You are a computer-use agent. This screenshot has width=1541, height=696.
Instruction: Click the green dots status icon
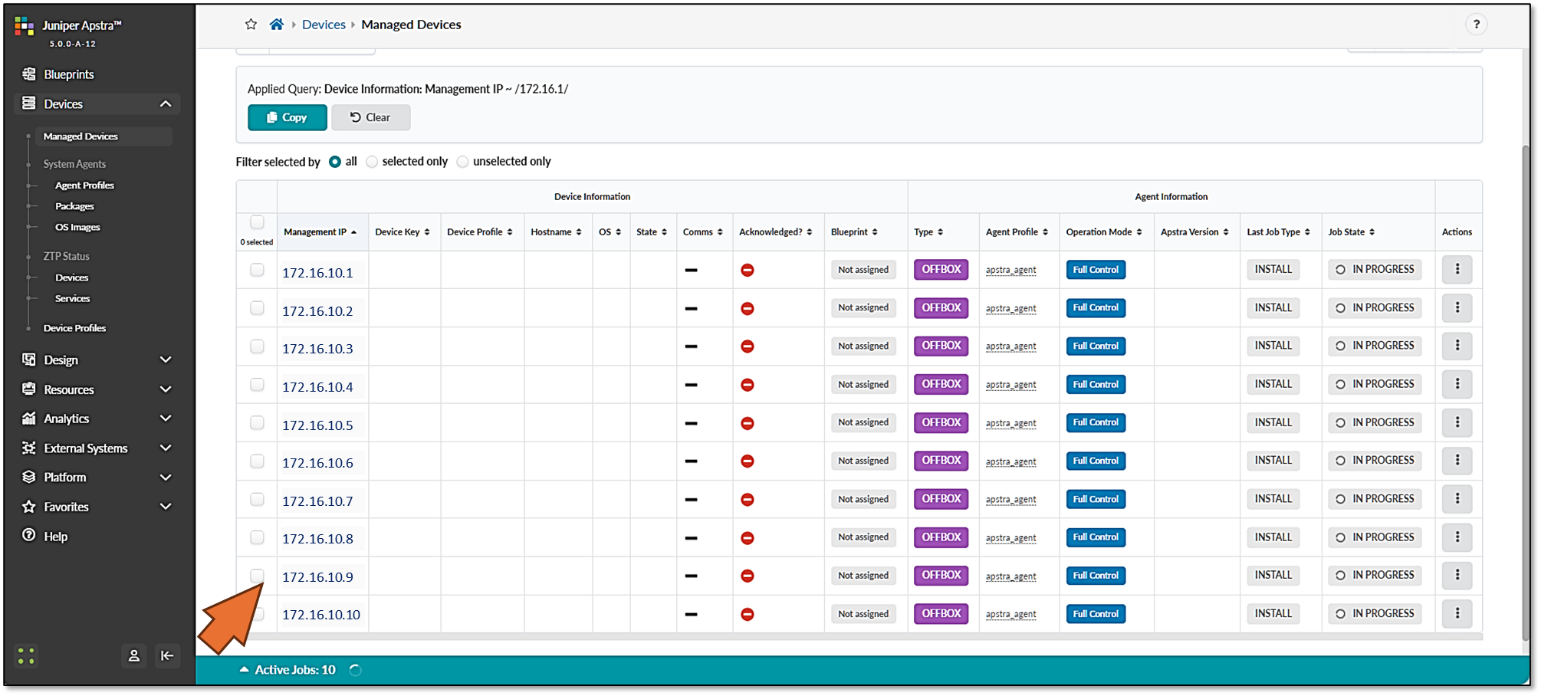coord(27,656)
